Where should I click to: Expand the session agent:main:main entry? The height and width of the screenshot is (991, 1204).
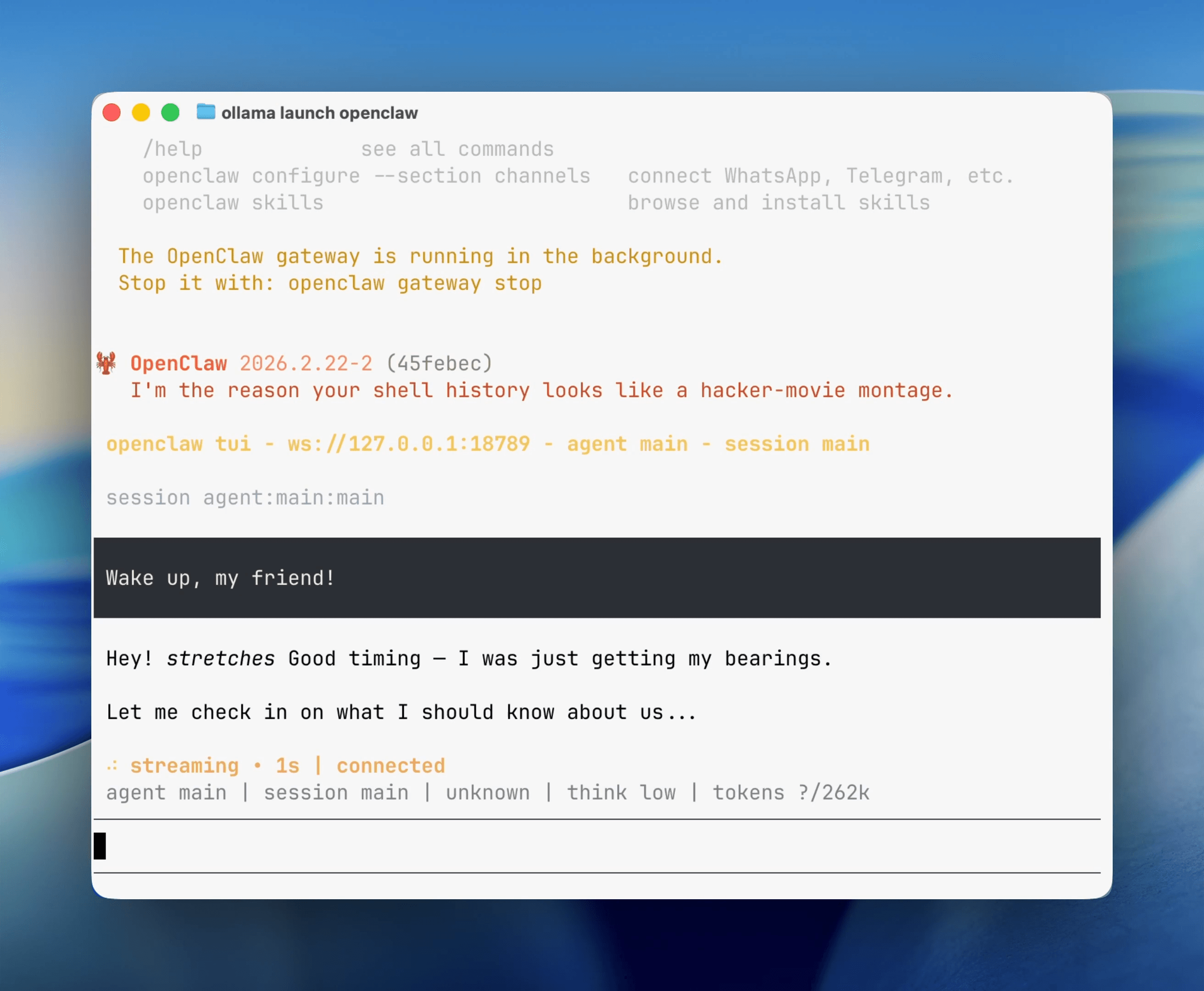click(245, 497)
